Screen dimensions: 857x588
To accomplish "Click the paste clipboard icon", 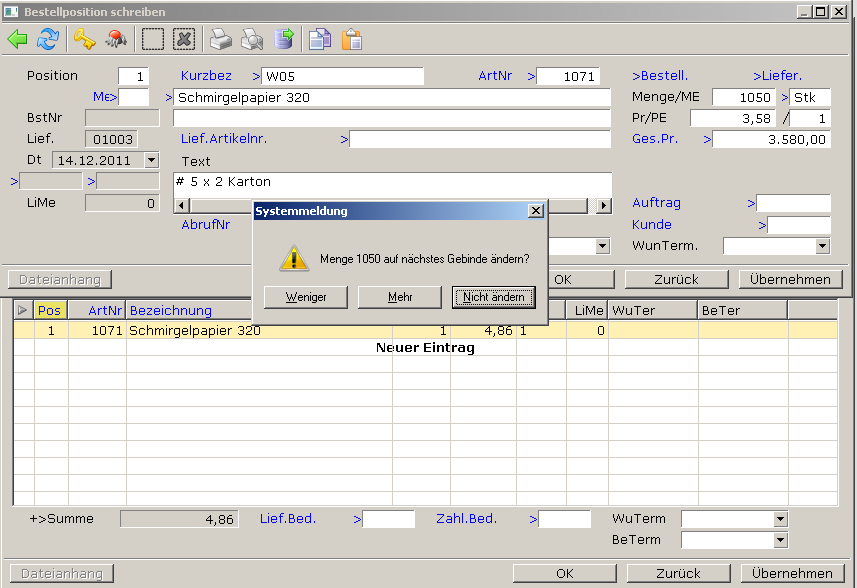I will 351,39.
